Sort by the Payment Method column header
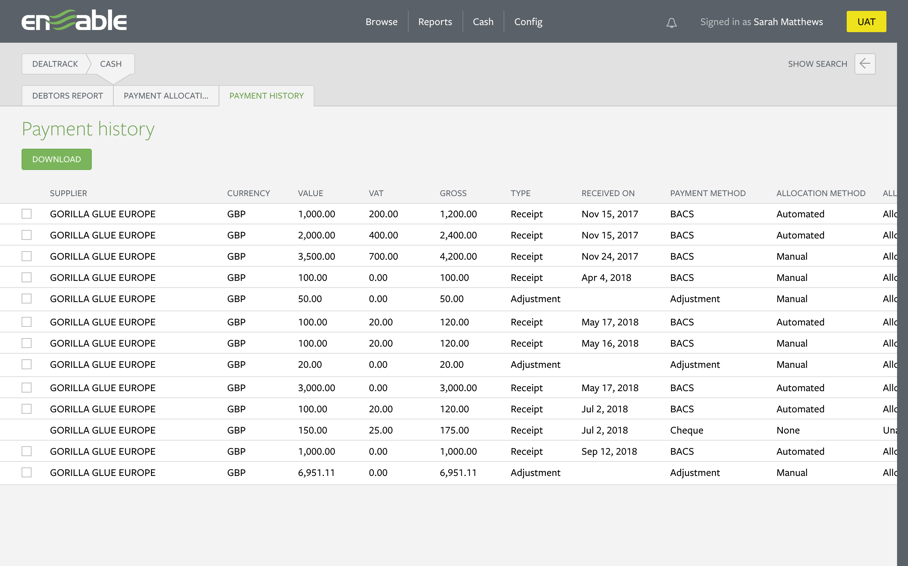Viewport: 908px width, 566px height. click(708, 193)
